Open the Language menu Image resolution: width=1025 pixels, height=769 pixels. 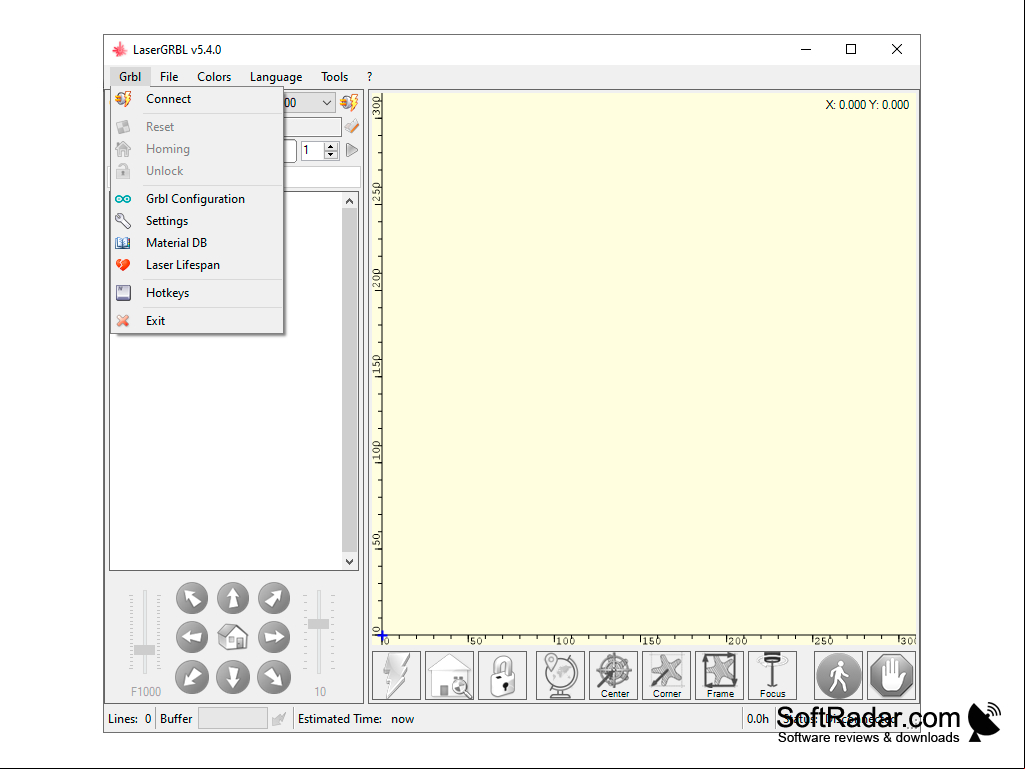[276, 77]
